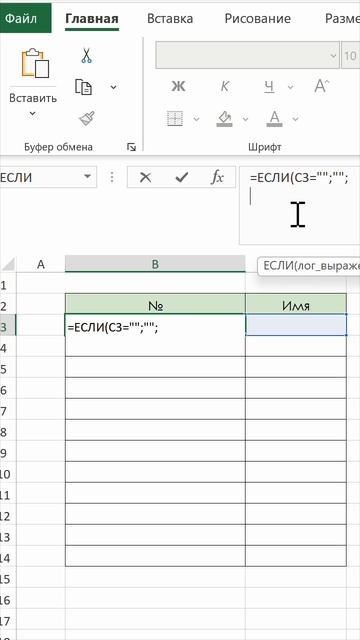Select highlighted cell C3
The height and width of the screenshot is (640, 360).
[x=296, y=325]
